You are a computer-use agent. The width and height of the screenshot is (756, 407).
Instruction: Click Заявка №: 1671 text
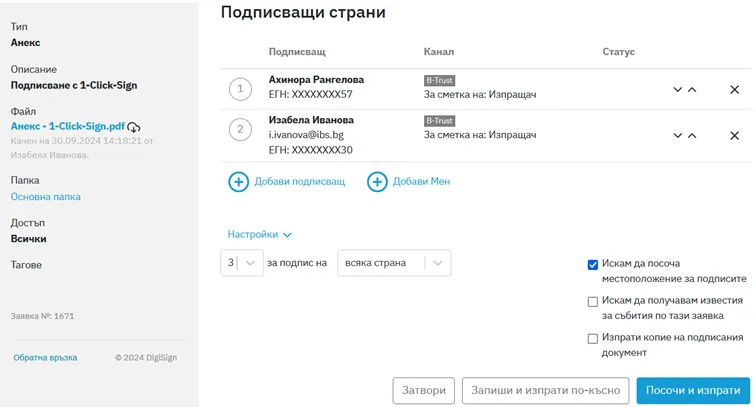point(42,316)
